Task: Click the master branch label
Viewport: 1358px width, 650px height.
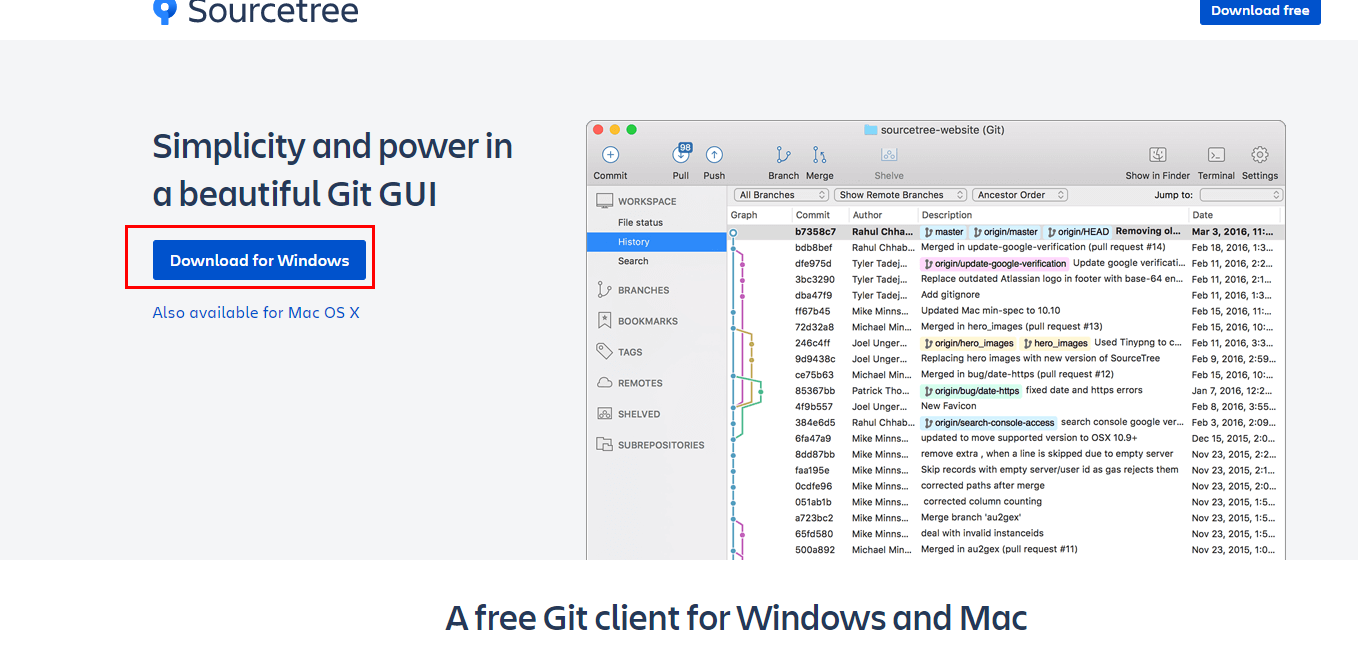Action: (943, 232)
